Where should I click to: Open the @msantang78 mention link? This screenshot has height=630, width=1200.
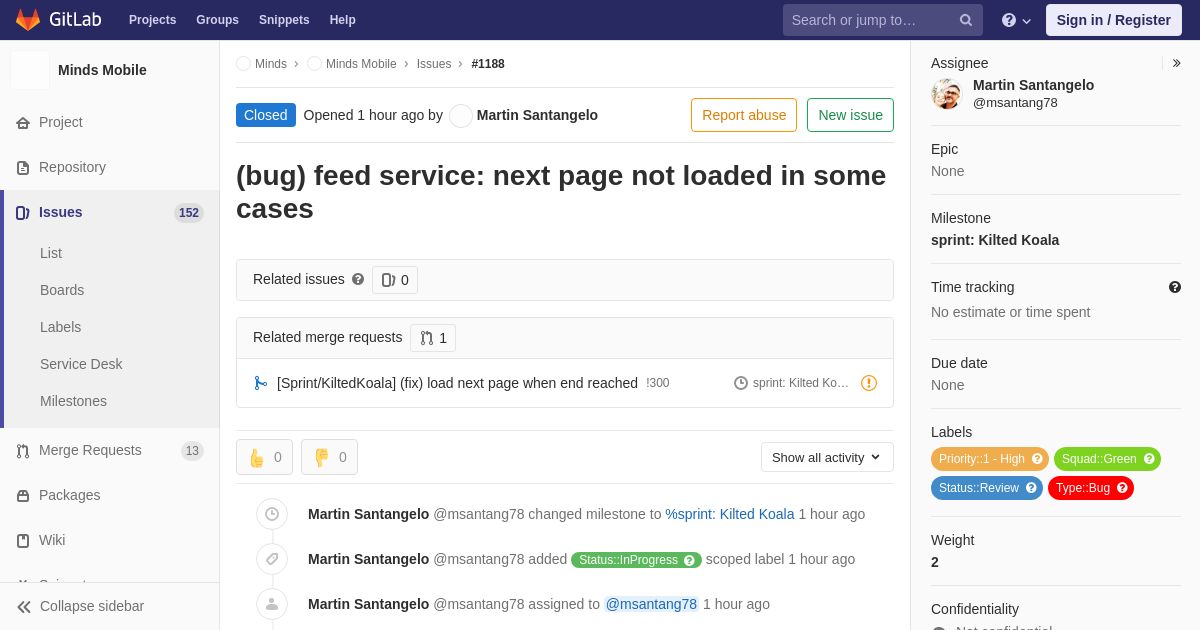(x=651, y=604)
